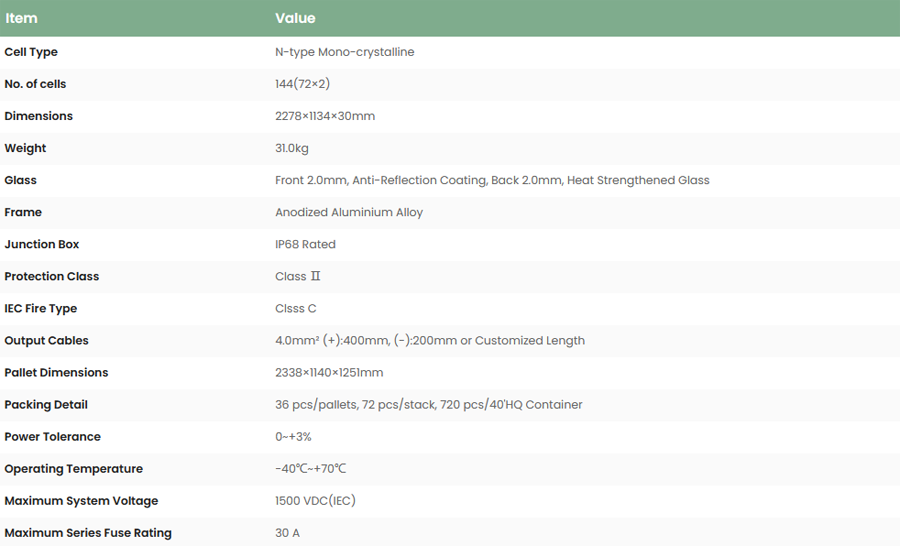This screenshot has width=900, height=546.
Task: Select the Weight row label
Action: pyautogui.click(x=25, y=148)
